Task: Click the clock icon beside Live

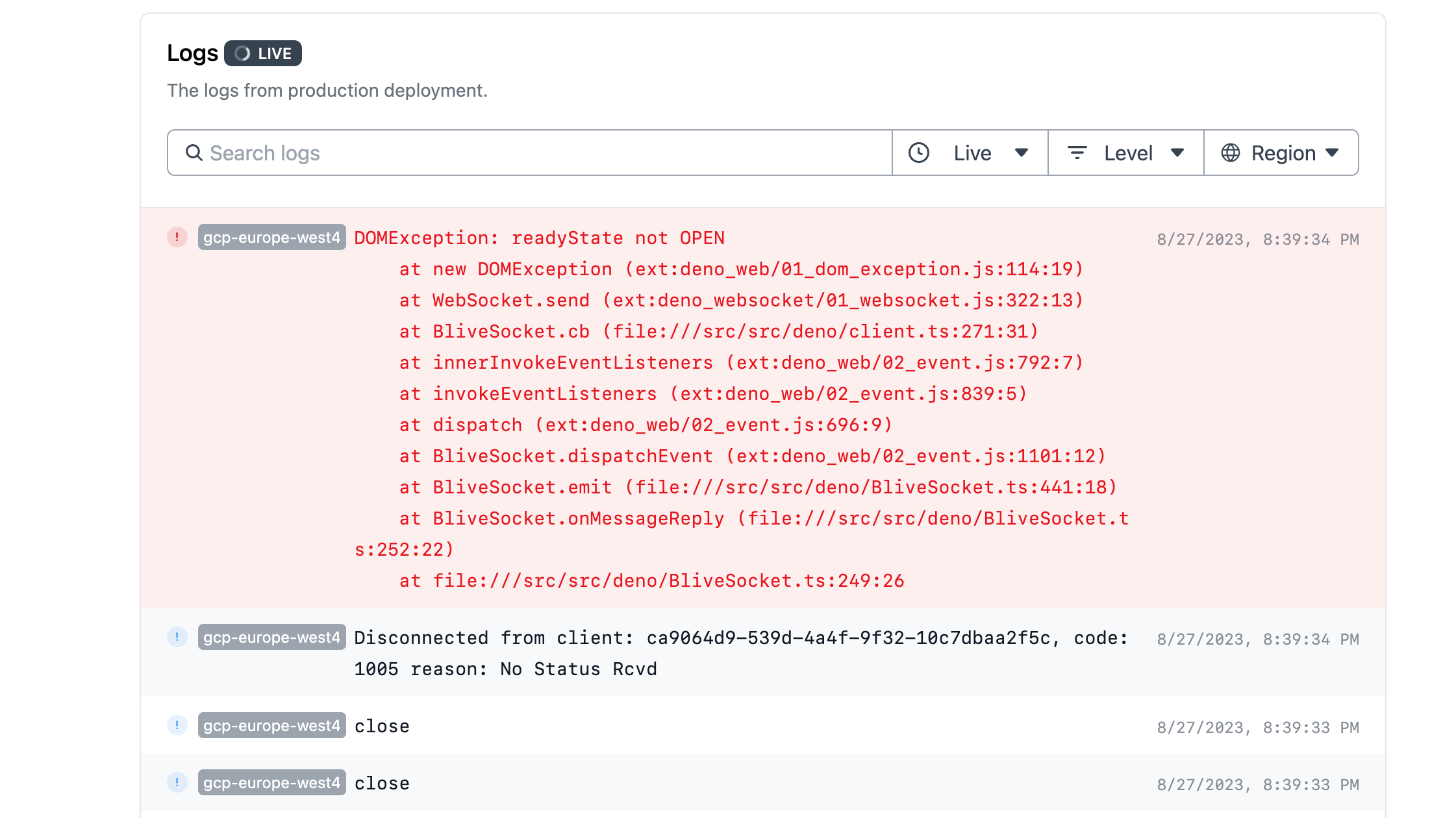Action: pos(918,153)
